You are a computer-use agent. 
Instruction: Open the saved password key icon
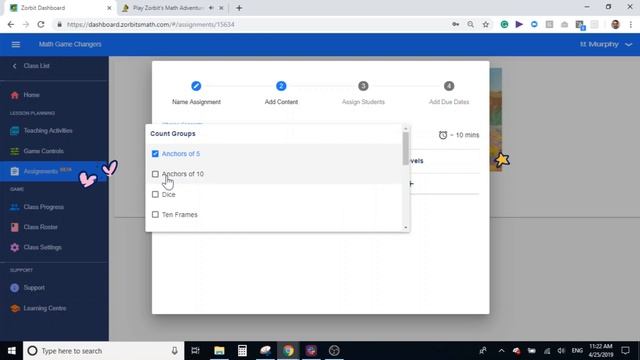(x=456, y=24)
